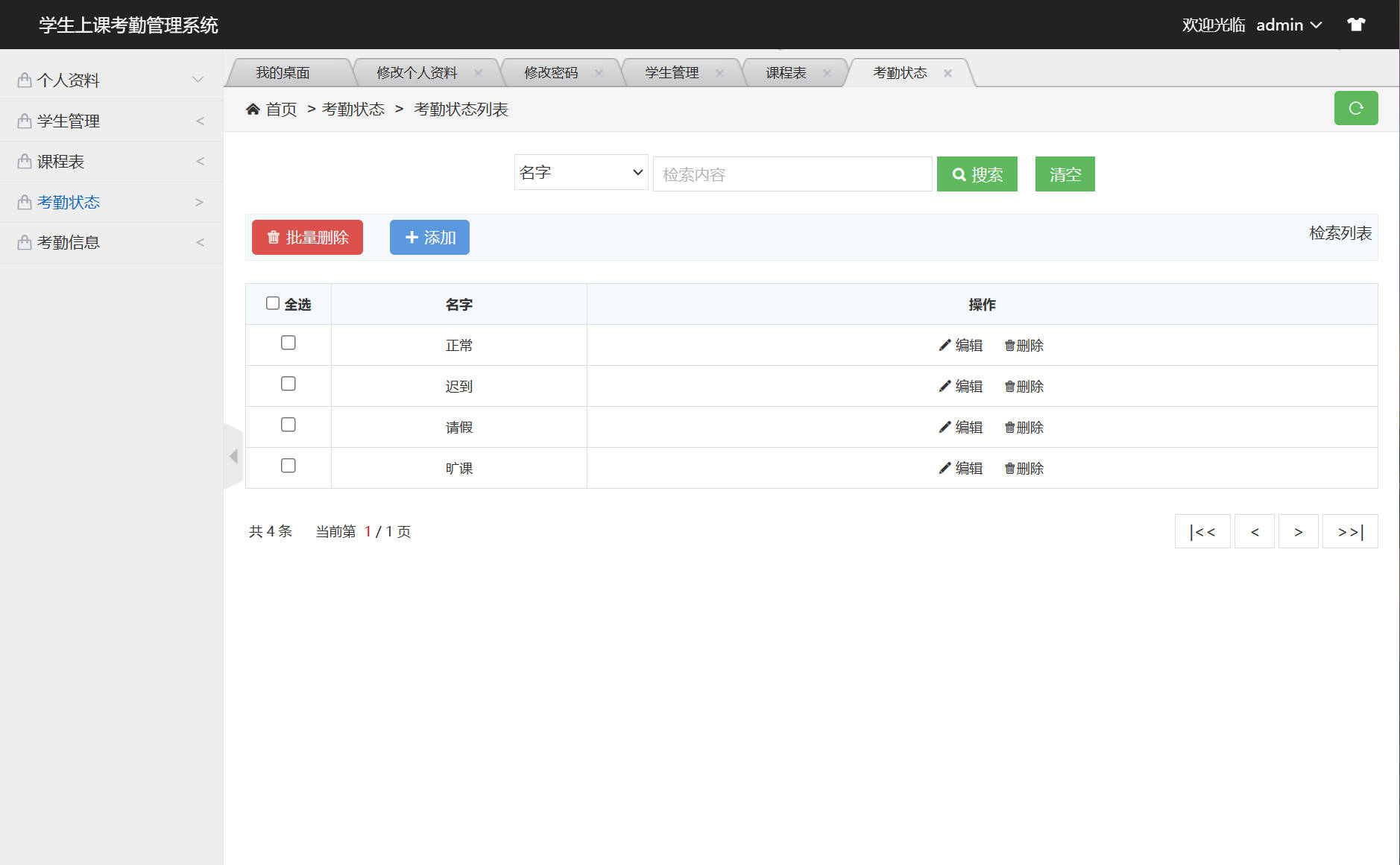Click the home icon in breadcrumb
1400x865 pixels.
[x=253, y=109]
